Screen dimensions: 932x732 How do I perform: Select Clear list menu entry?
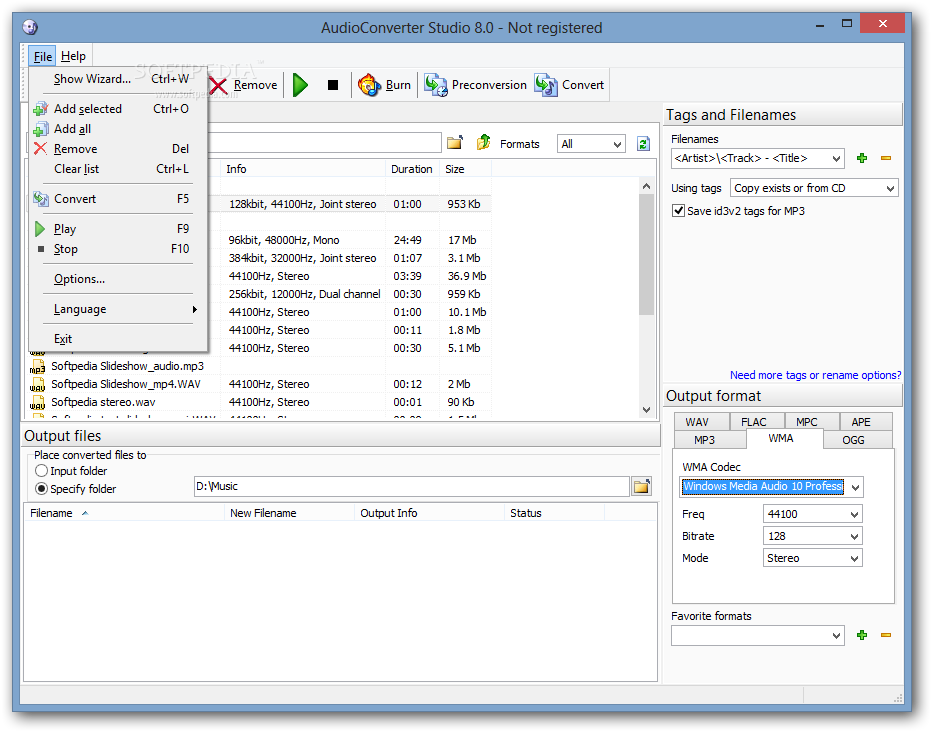(118, 169)
